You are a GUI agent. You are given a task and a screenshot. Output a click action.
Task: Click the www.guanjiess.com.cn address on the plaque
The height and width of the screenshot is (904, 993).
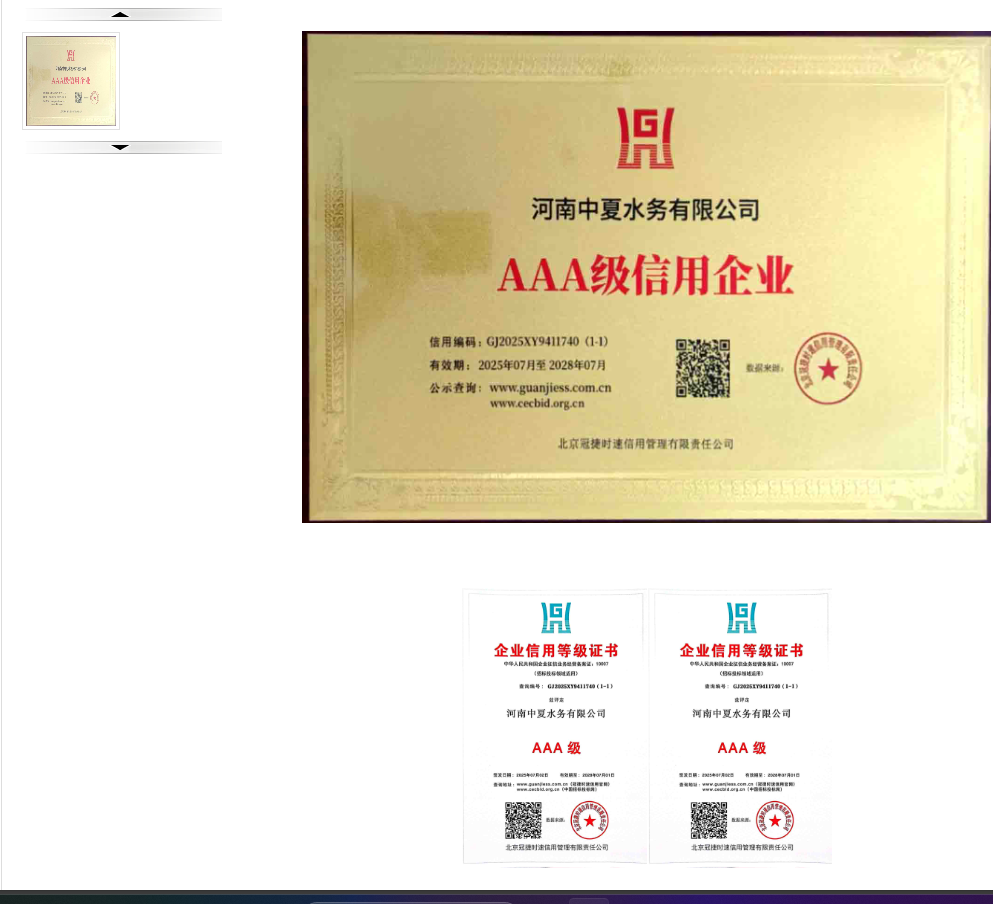click(x=550, y=387)
